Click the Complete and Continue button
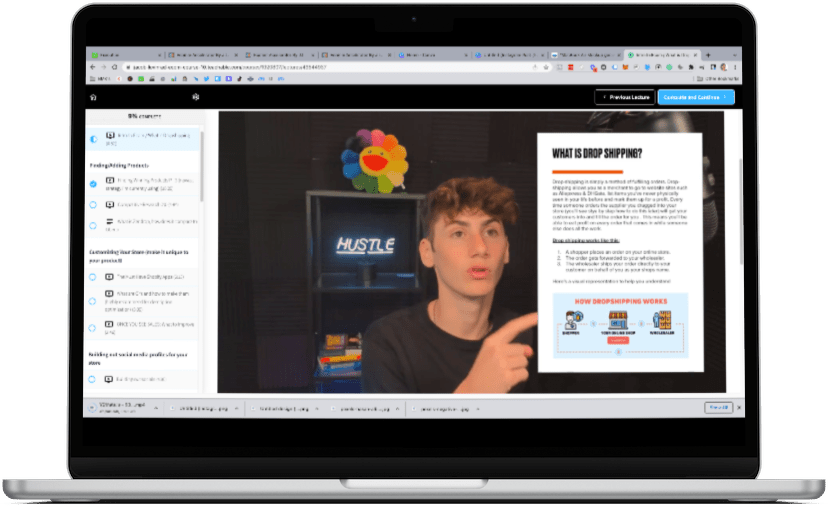Viewport: 828px width, 507px height. [695, 97]
